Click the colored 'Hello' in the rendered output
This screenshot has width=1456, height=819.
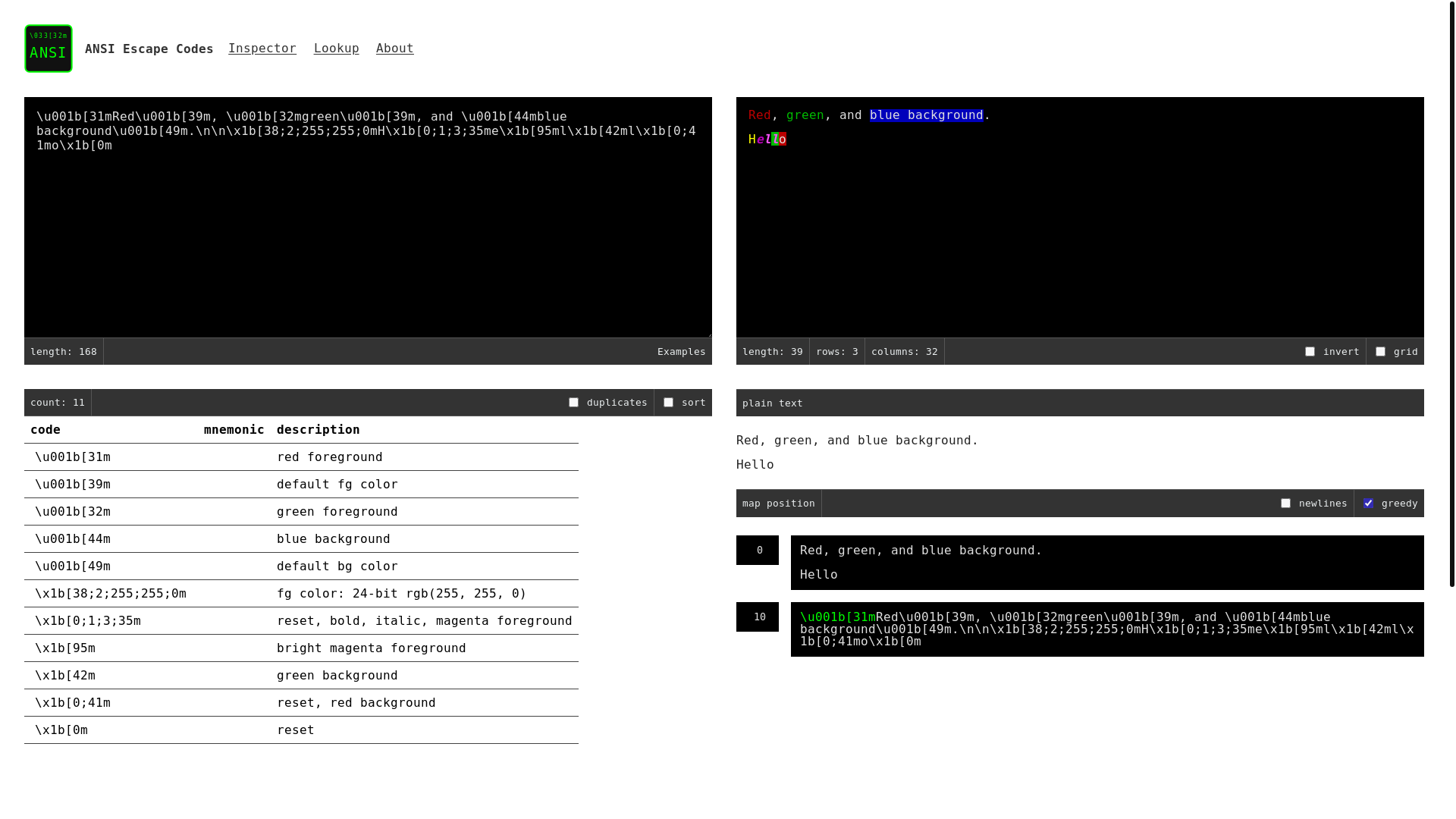(767, 140)
